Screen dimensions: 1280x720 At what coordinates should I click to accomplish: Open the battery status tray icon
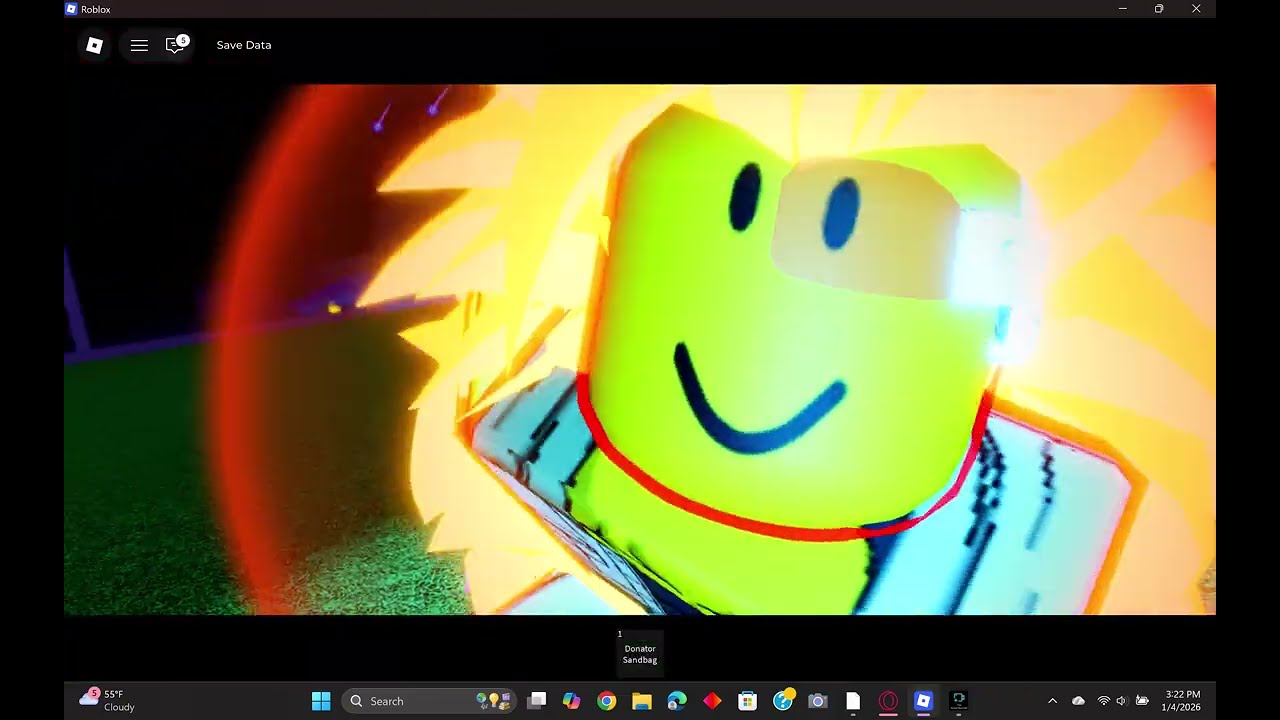(x=1142, y=701)
